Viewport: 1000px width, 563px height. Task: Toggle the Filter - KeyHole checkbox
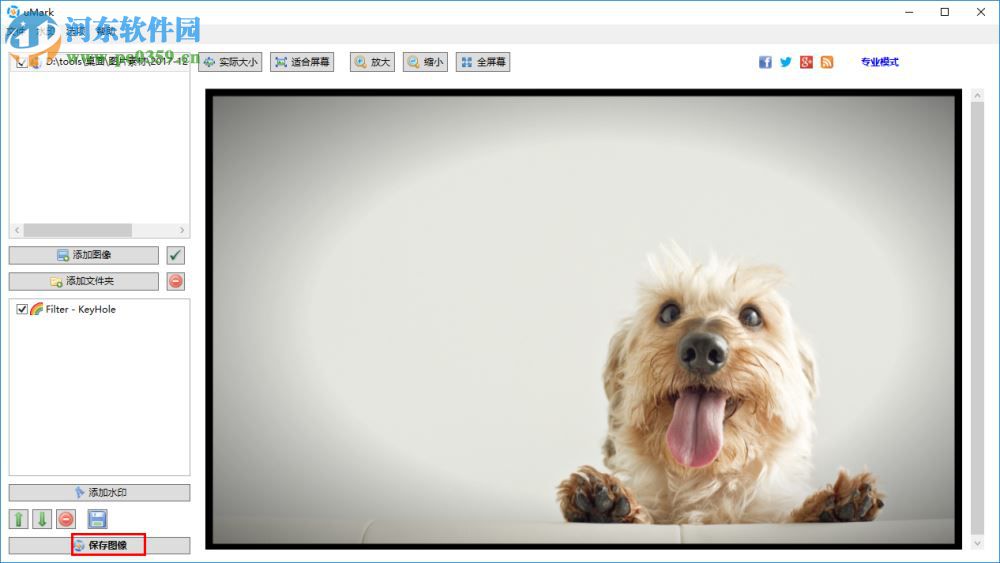pos(22,309)
